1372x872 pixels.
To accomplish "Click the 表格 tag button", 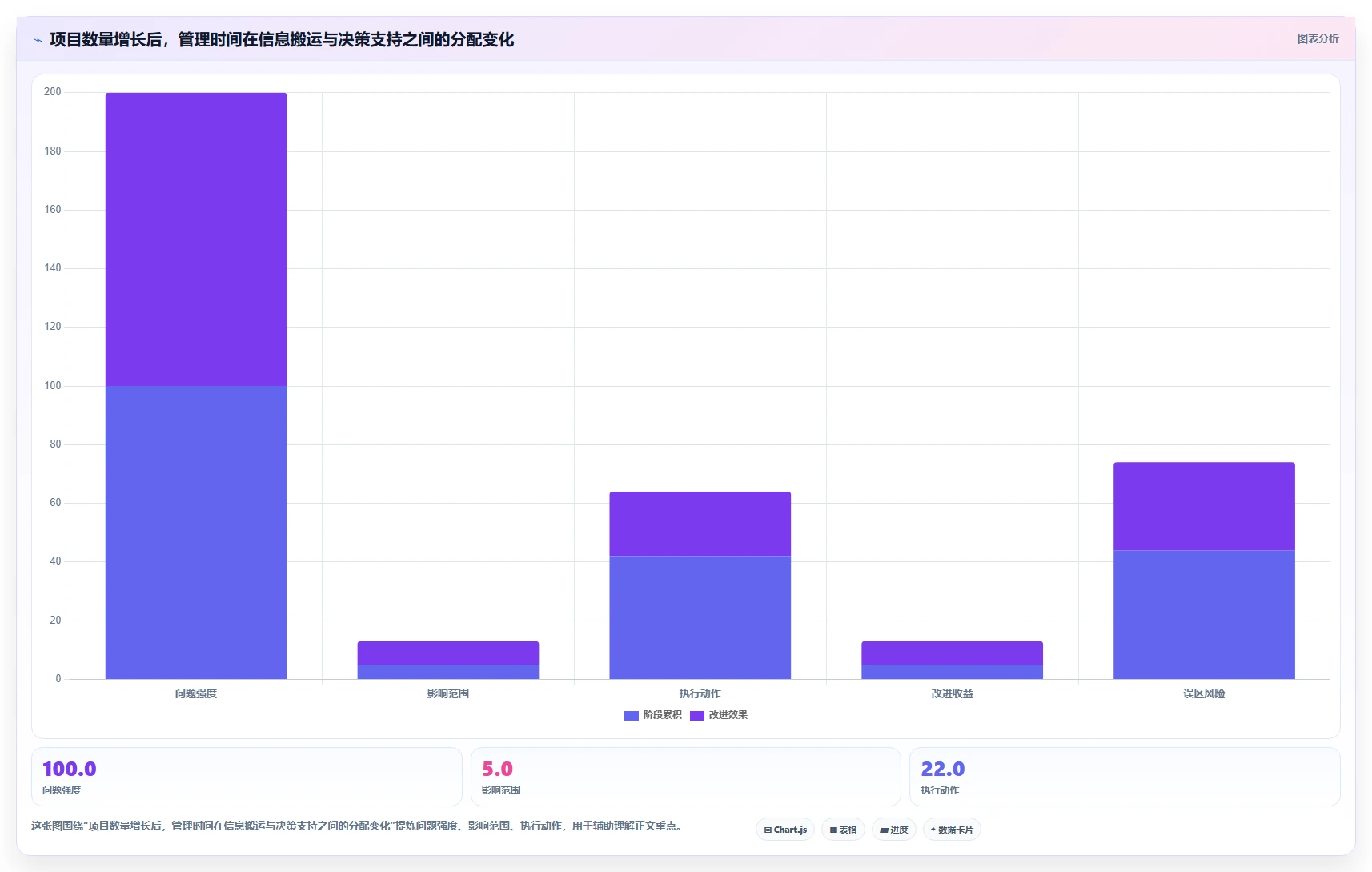I will pos(844,830).
